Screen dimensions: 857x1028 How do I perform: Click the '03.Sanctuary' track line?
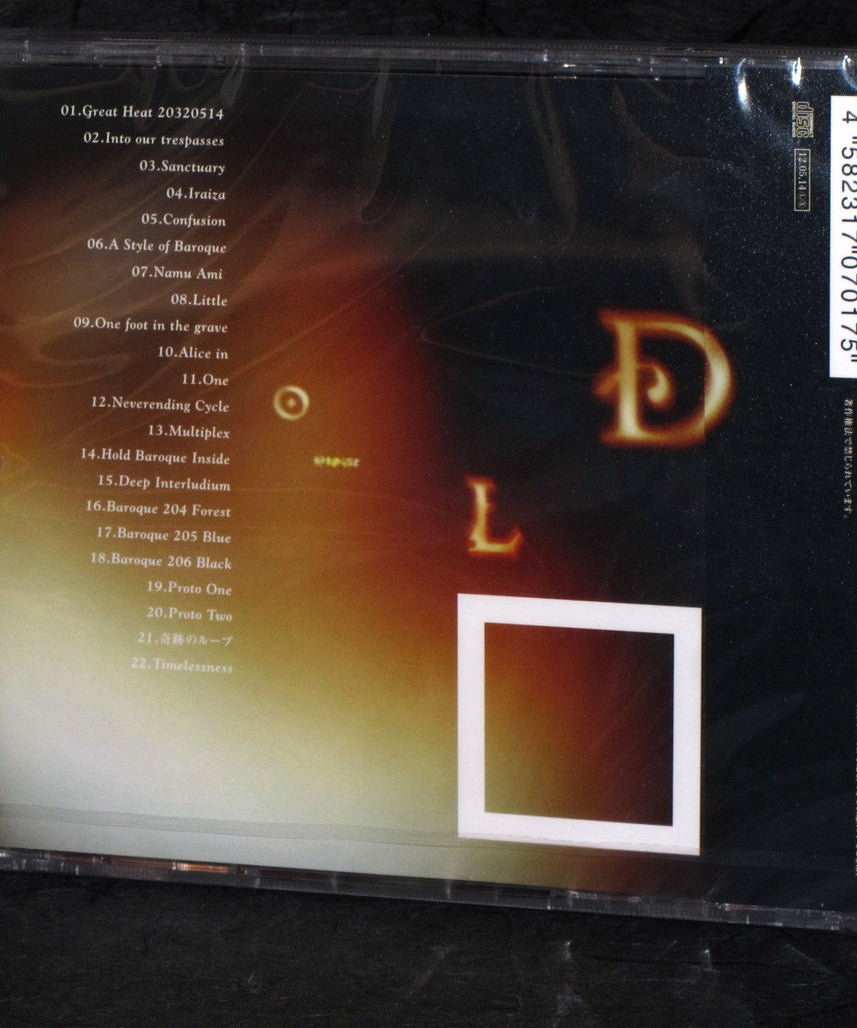(x=182, y=167)
